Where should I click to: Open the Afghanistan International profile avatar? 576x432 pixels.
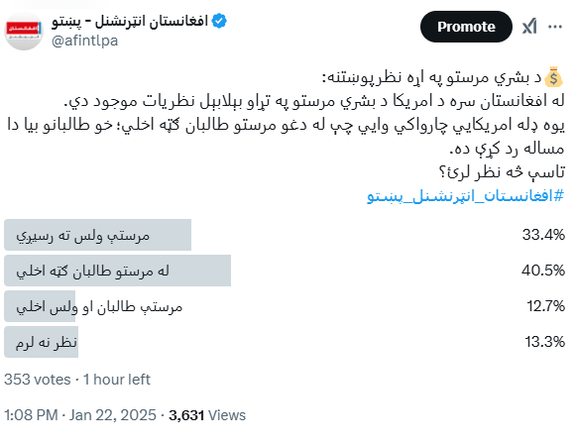click(x=24, y=31)
